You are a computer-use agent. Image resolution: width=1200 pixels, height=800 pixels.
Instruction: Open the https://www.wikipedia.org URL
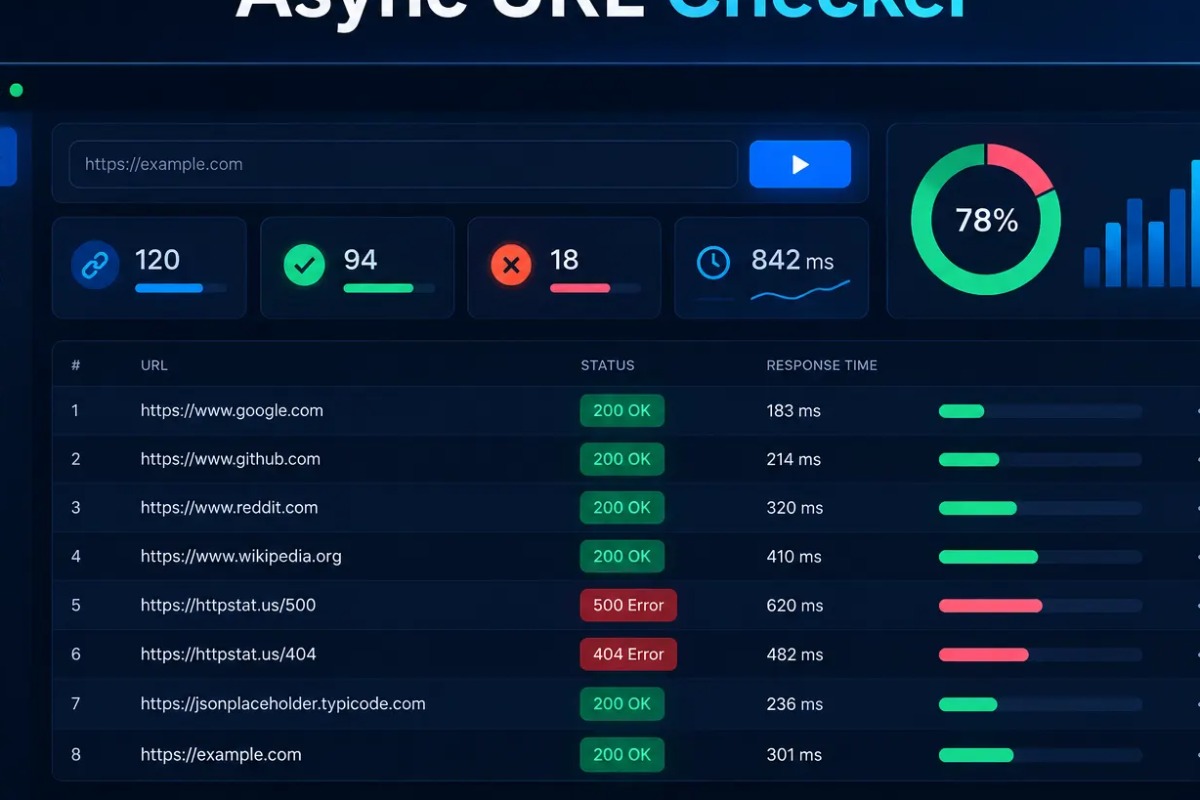point(241,556)
